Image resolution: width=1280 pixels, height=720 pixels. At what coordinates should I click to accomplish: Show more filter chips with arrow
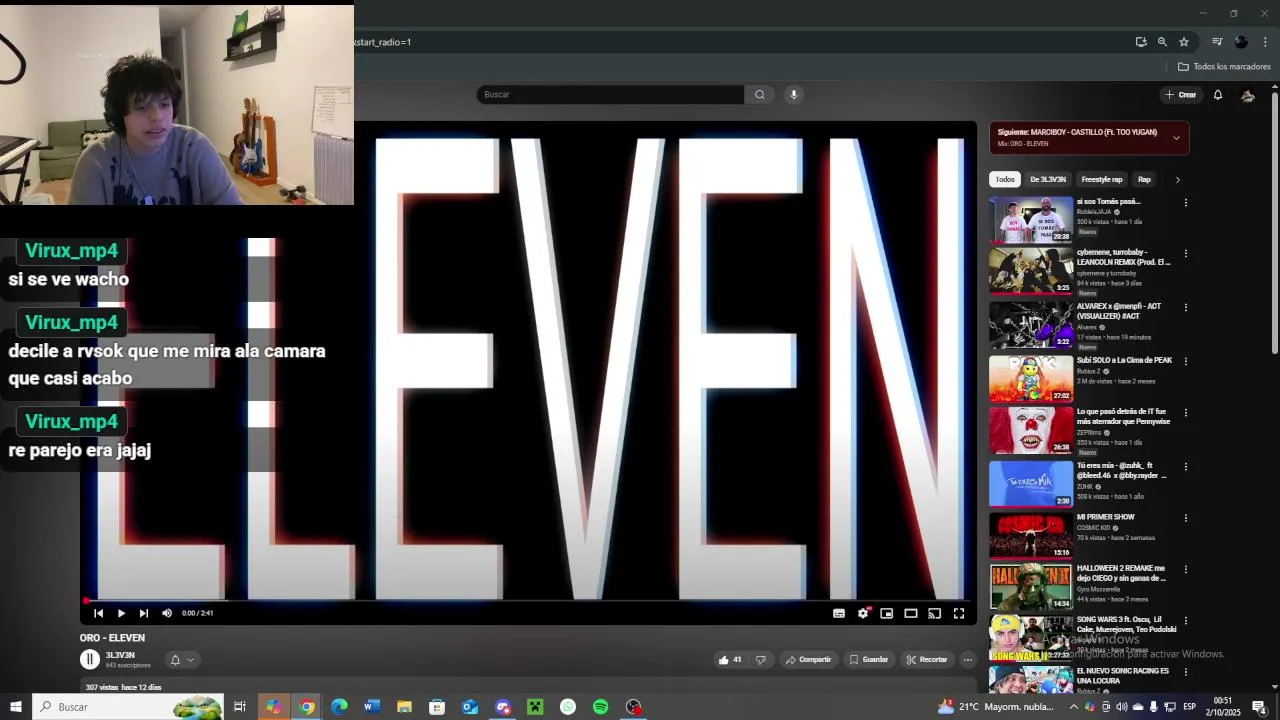(1177, 179)
